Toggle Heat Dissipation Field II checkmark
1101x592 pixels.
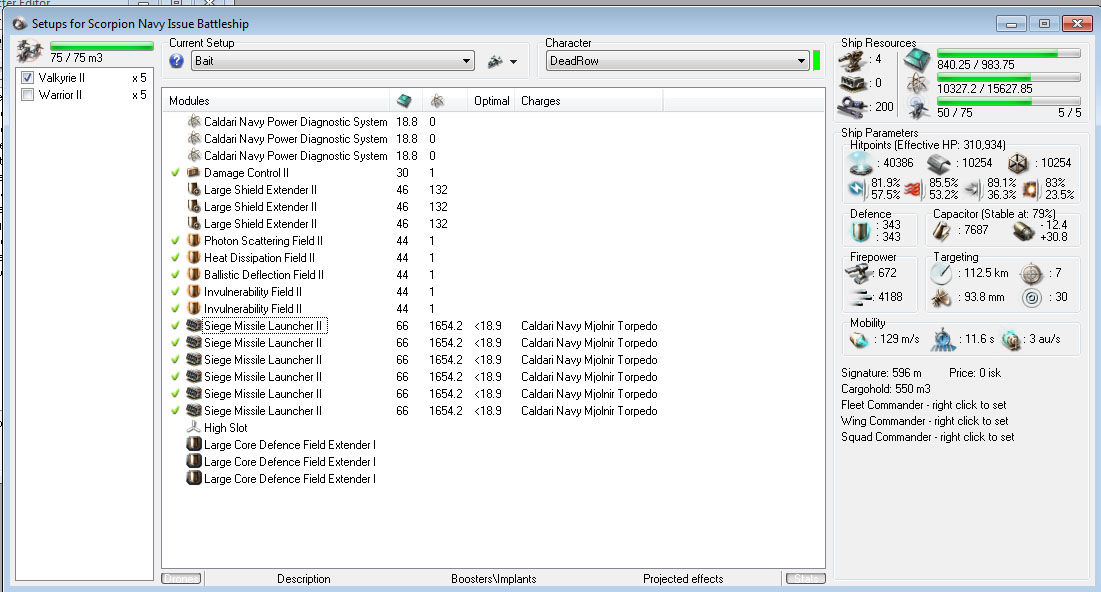(176, 258)
